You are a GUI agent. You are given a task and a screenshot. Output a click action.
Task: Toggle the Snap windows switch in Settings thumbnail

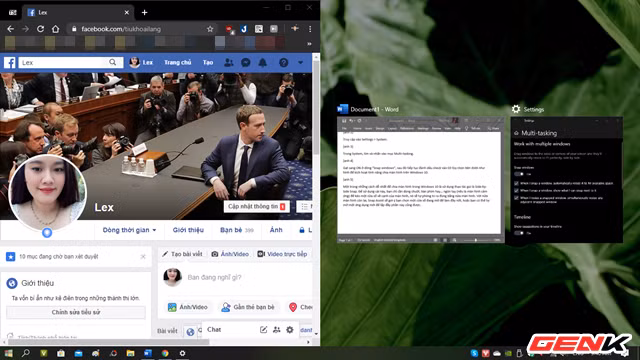click(519, 174)
